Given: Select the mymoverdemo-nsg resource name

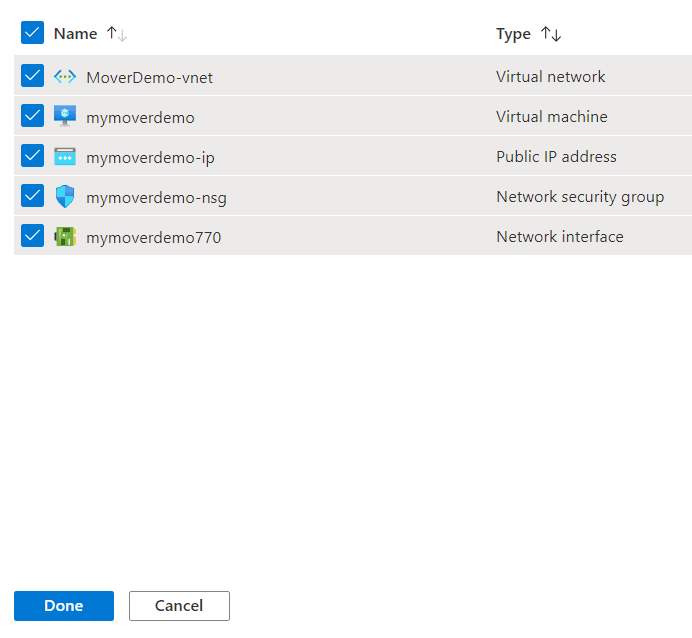Looking at the screenshot, I should coord(156,198).
